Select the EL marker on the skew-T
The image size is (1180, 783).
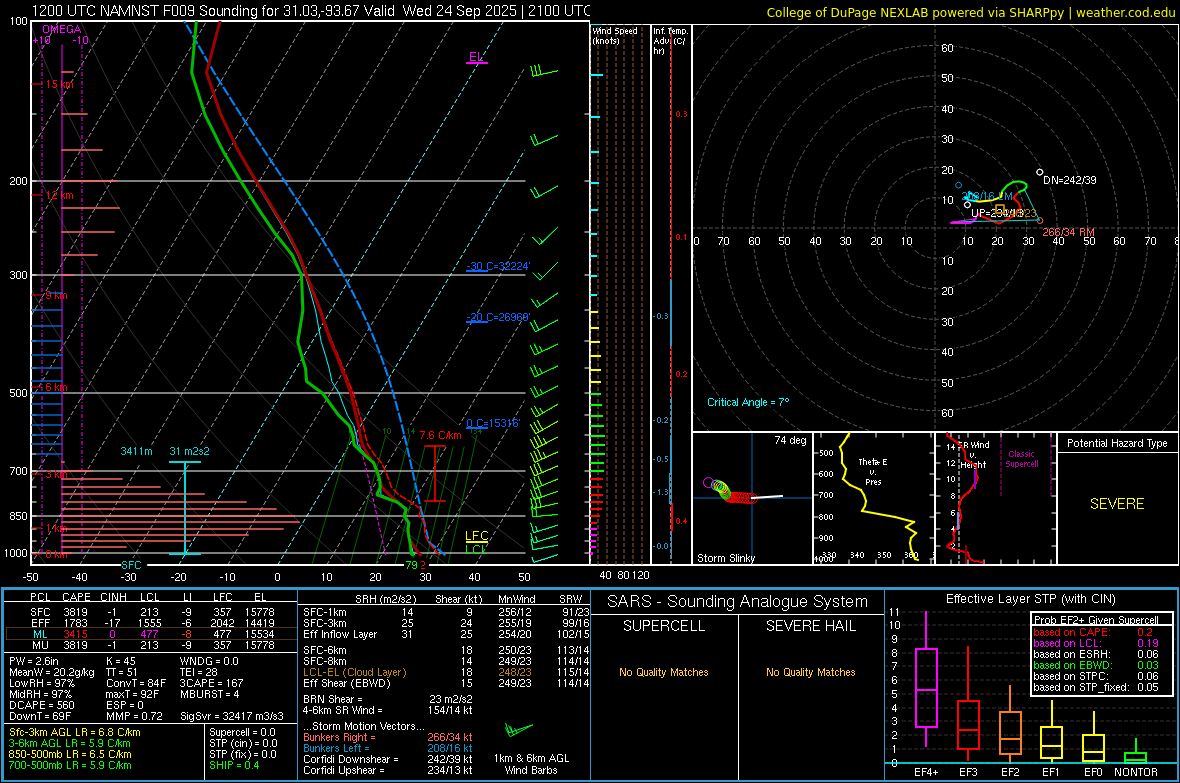pos(476,57)
